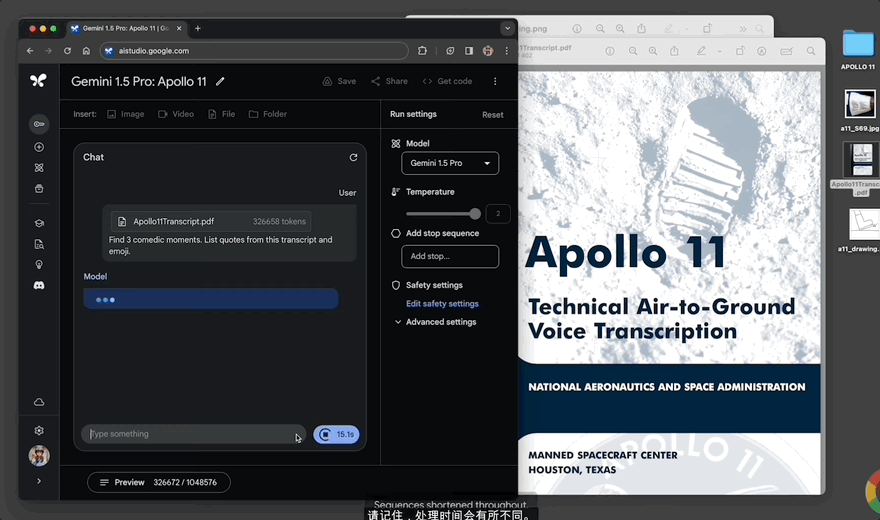Click the Preview token count button
880x520 pixels.
pos(159,482)
